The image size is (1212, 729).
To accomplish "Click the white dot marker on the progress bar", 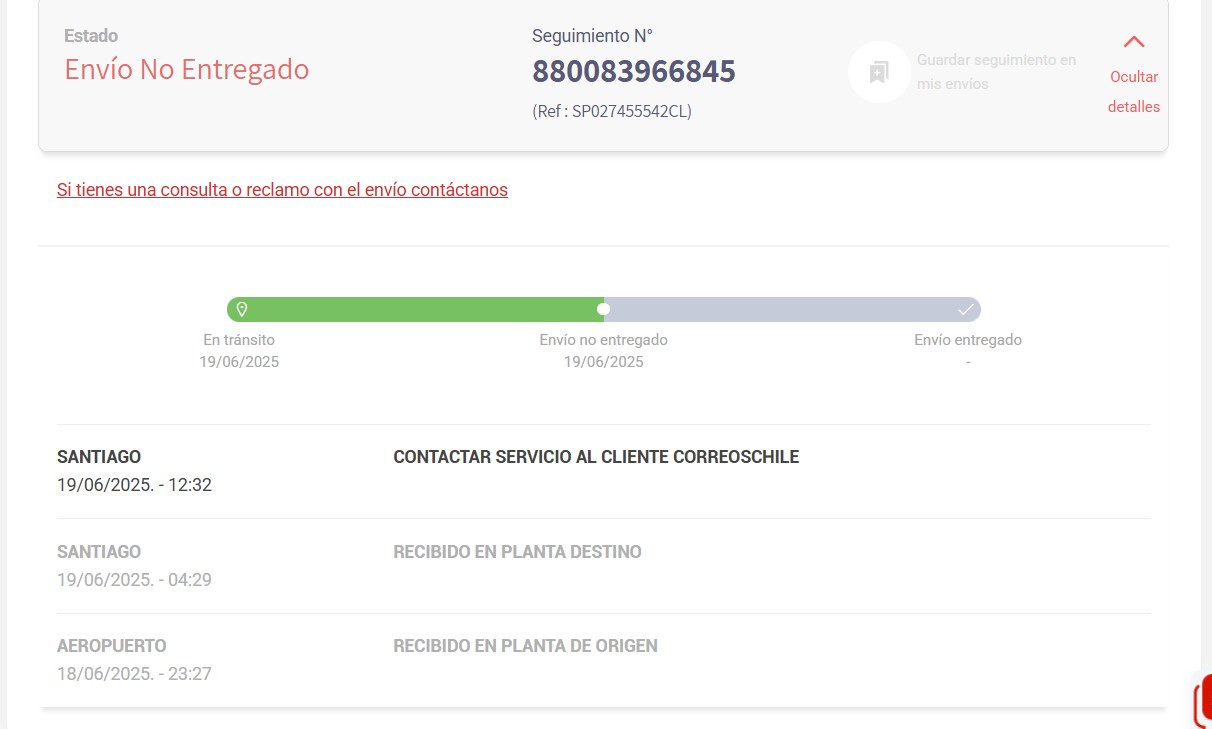I will pos(602,308).
